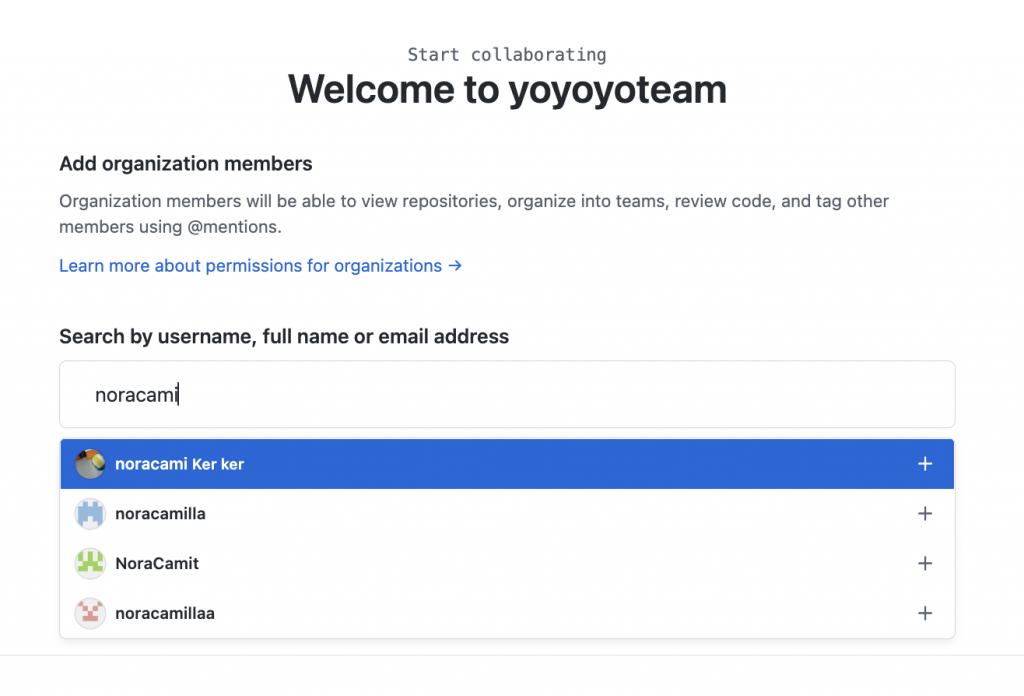Screen dimensions: 1024x696
Task: Add noracamillaa with the plus icon
Action: click(925, 613)
